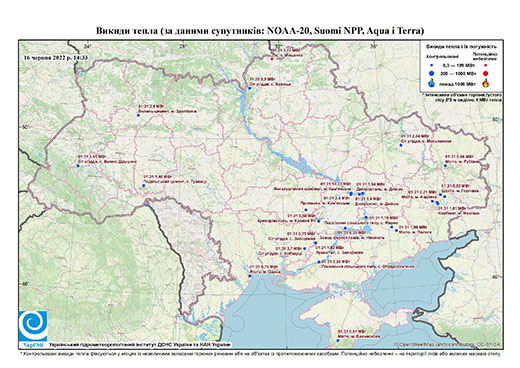Click the blue marker near Одеса
520x368 pixels.
[x=250, y=276]
